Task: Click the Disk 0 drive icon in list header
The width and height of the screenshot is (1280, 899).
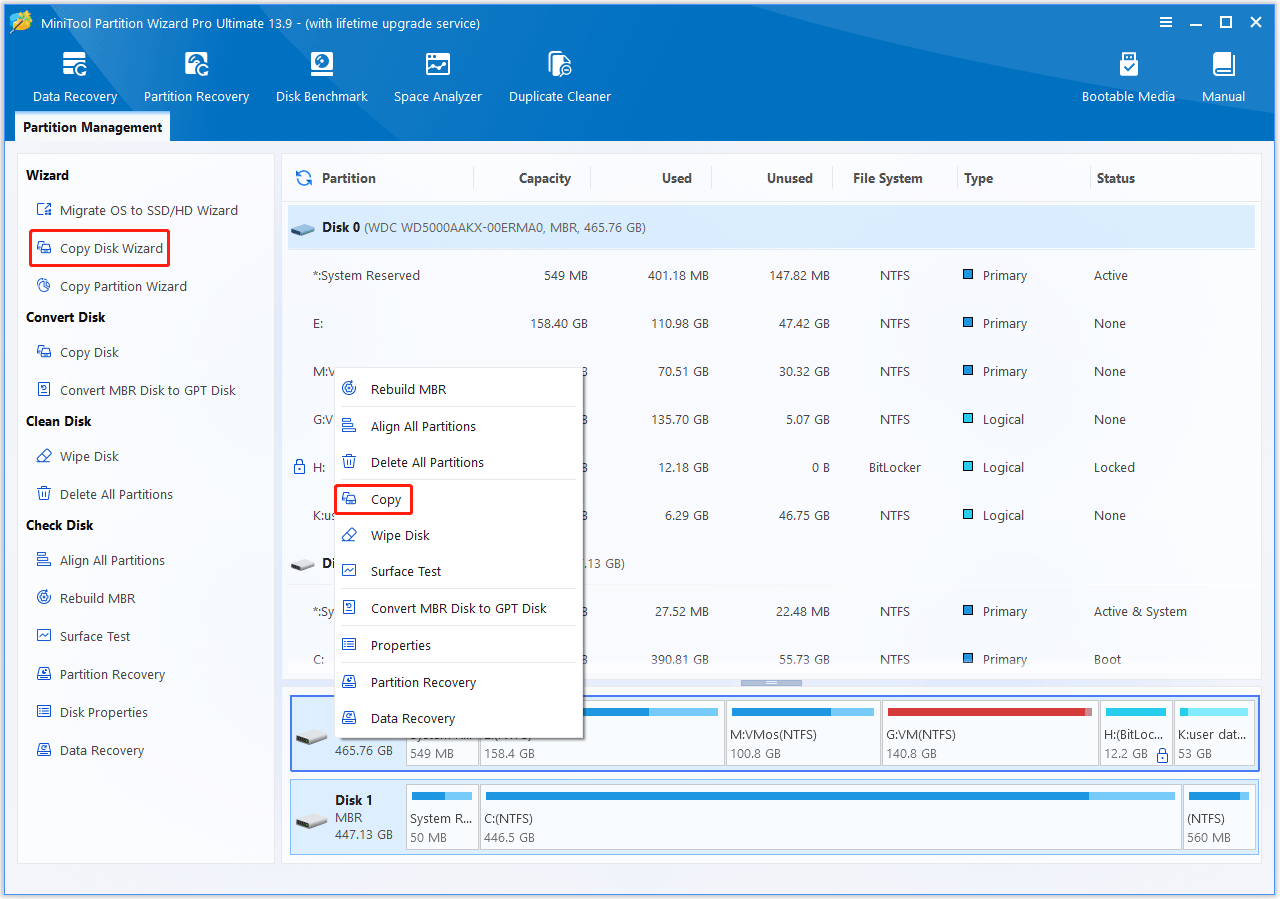Action: pos(302,228)
